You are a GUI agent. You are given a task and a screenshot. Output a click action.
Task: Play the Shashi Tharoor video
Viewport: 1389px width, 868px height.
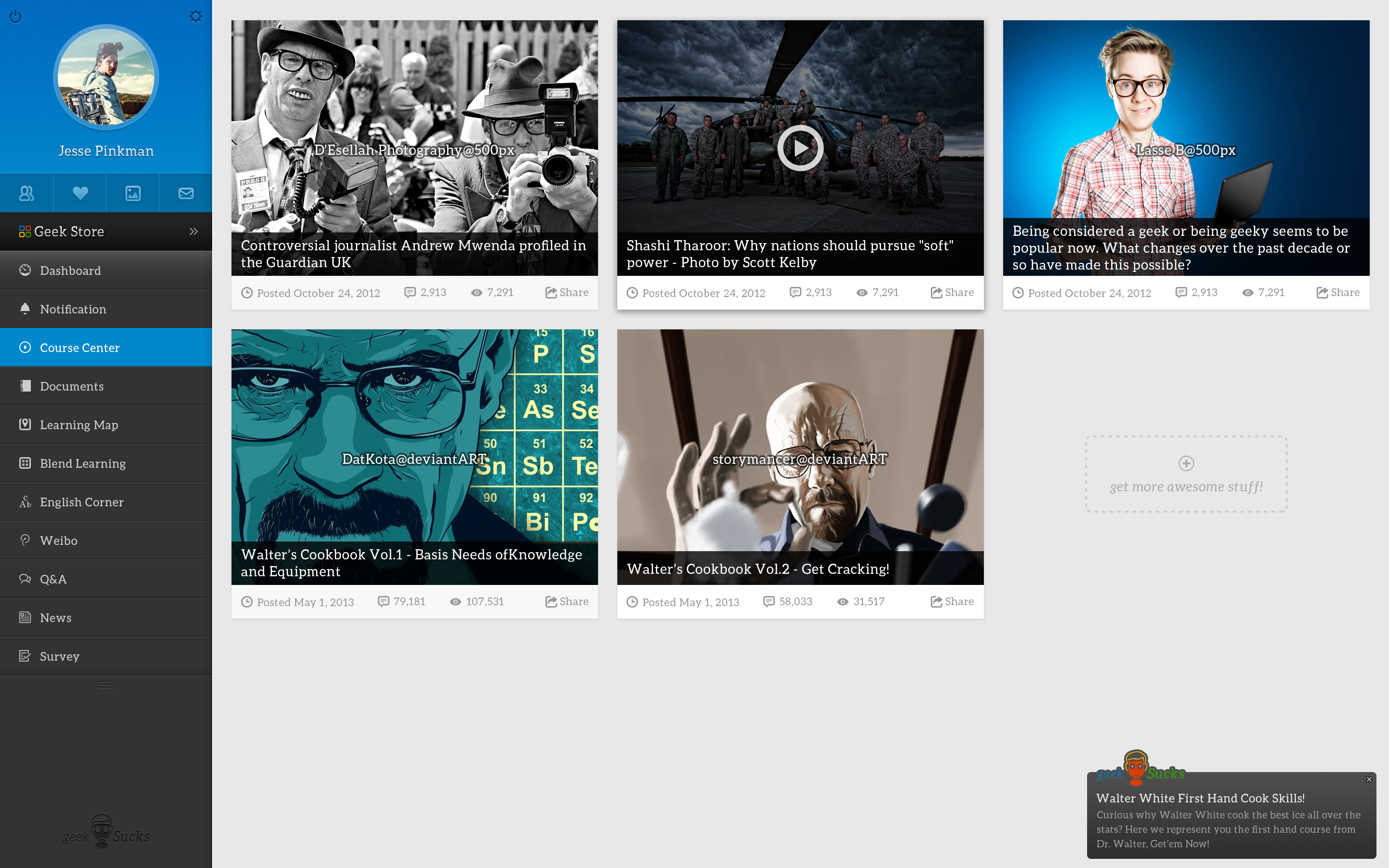(800, 148)
